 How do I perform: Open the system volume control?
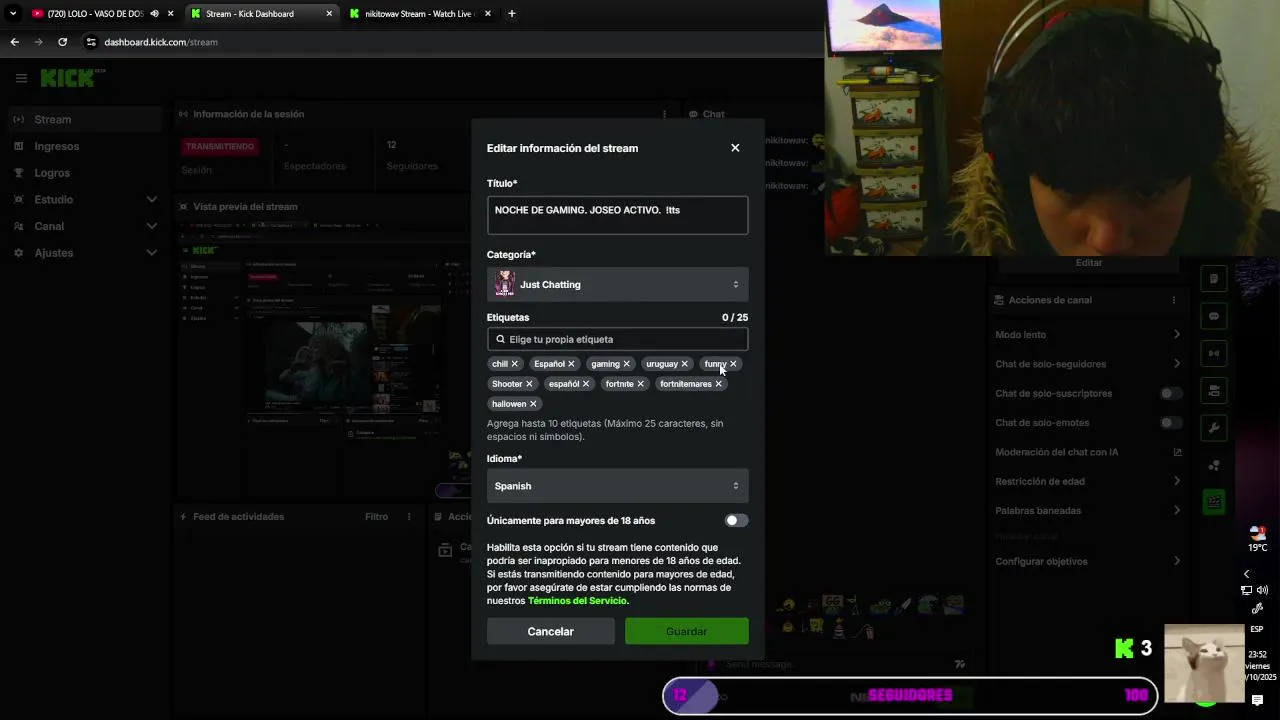[1263, 590]
